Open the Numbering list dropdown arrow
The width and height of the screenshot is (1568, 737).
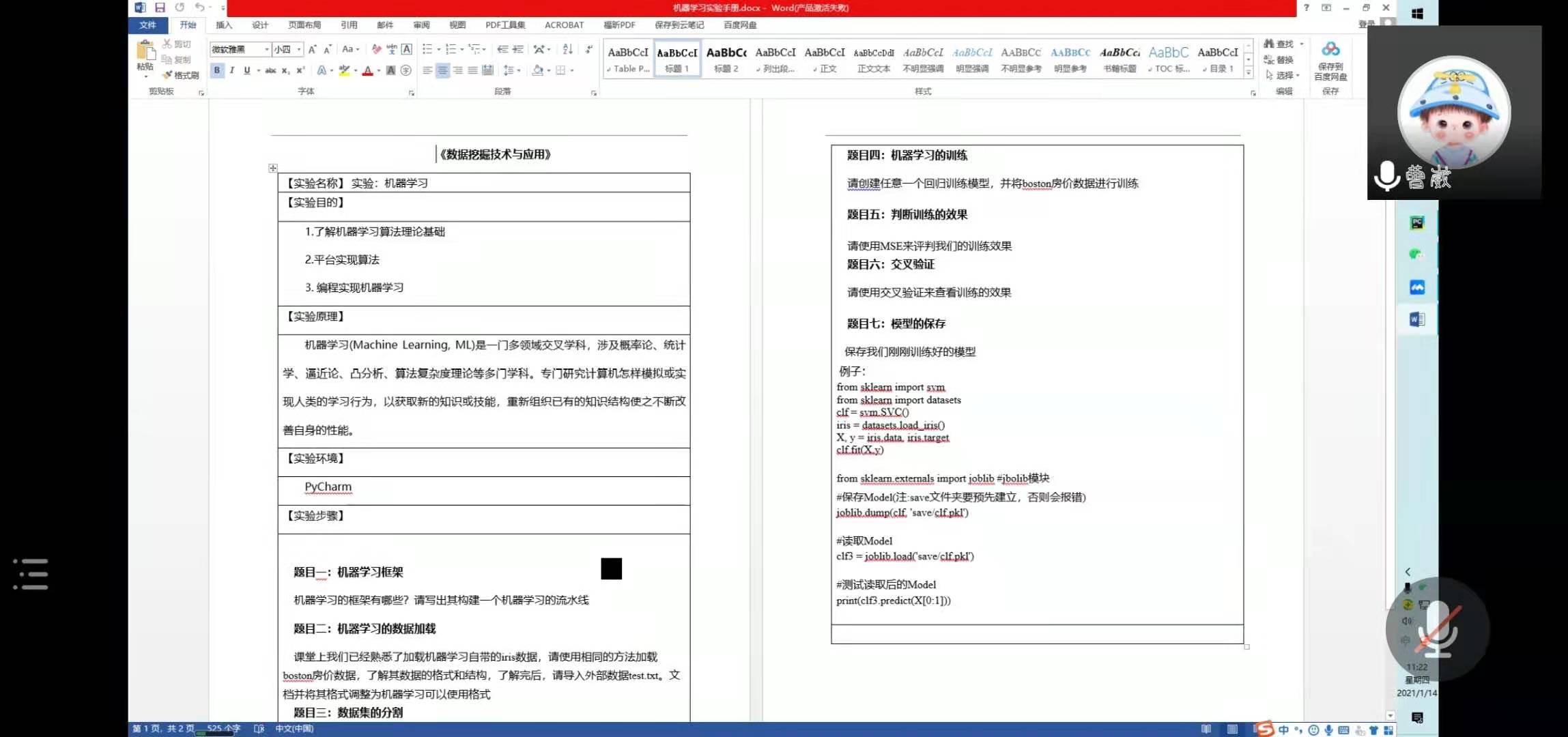461,49
